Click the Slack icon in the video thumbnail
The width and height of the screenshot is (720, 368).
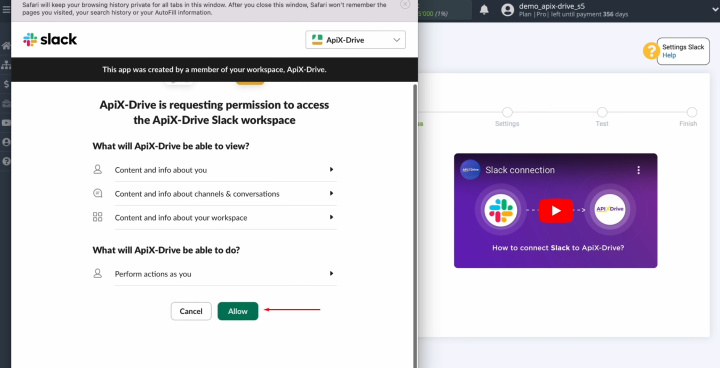click(501, 210)
